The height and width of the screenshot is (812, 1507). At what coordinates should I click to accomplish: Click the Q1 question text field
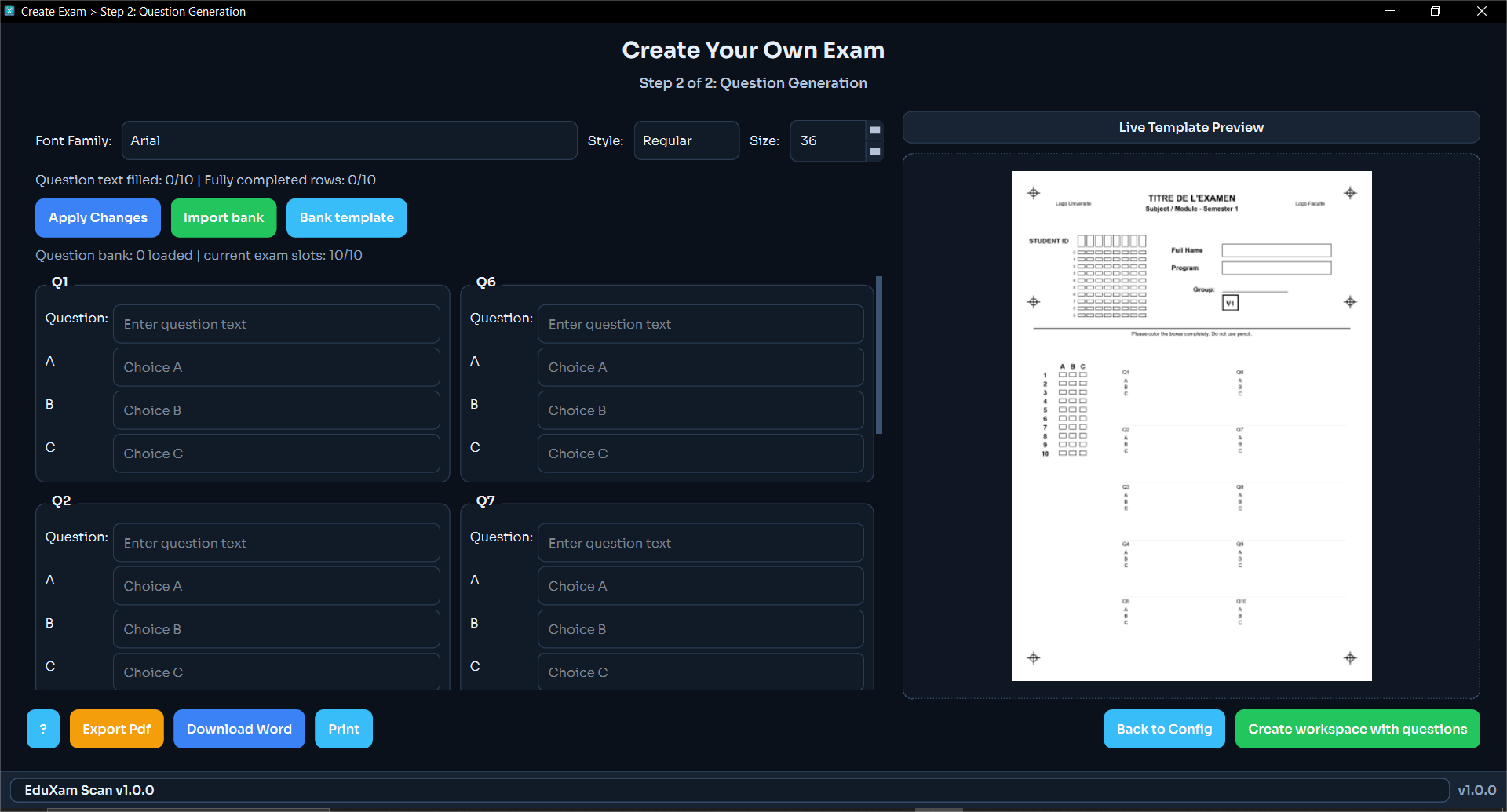(x=276, y=324)
